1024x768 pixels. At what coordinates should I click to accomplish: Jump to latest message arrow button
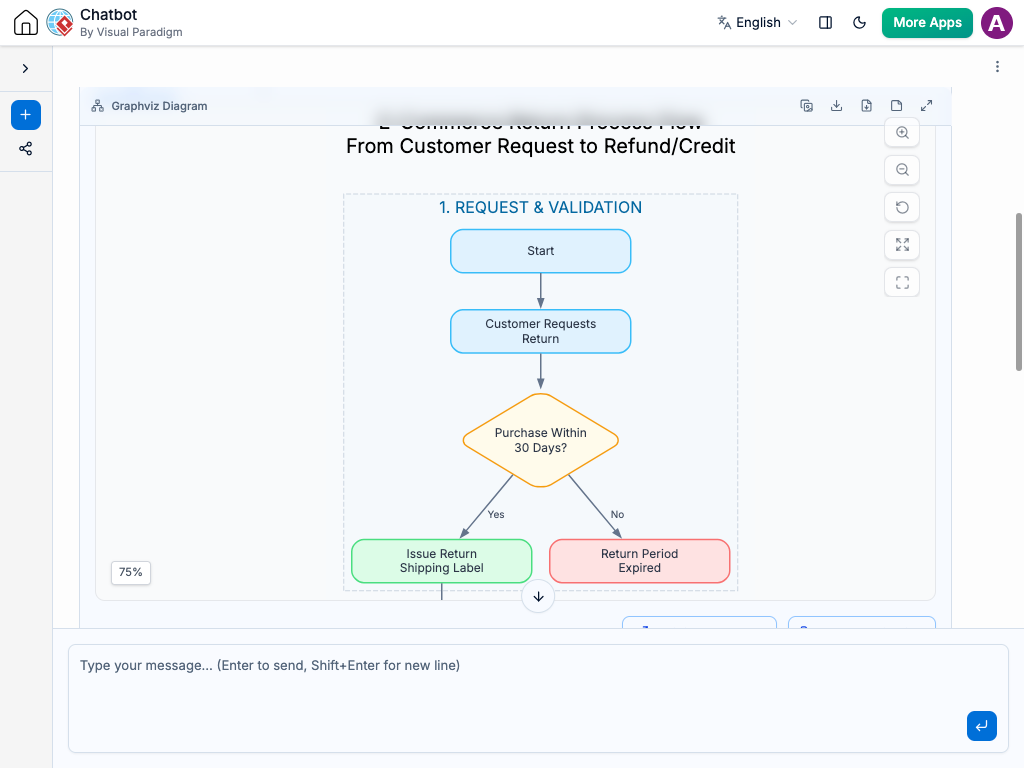(538, 596)
